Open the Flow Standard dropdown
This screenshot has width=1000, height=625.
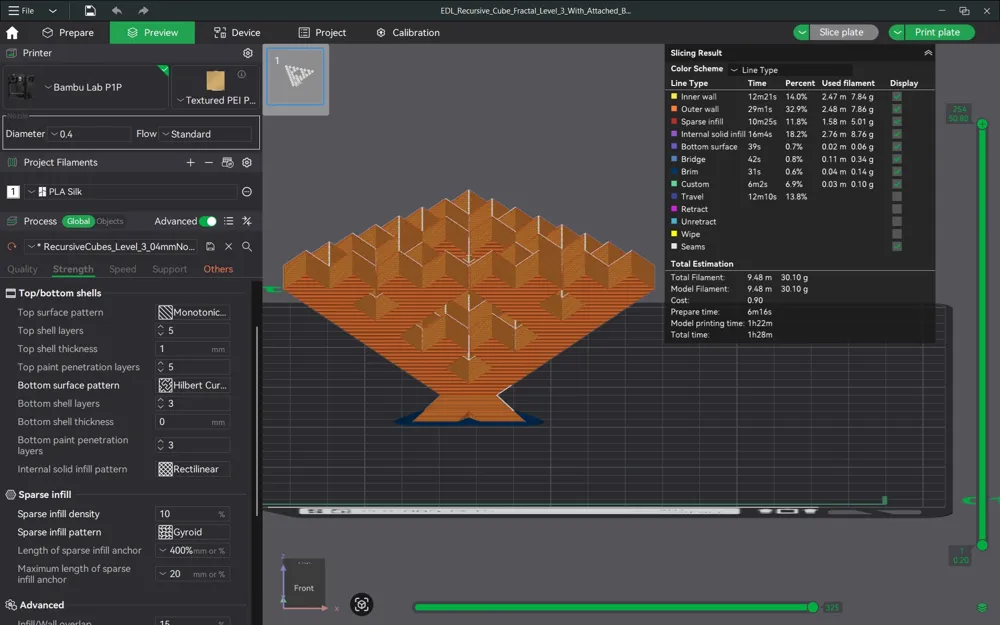[206, 134]
